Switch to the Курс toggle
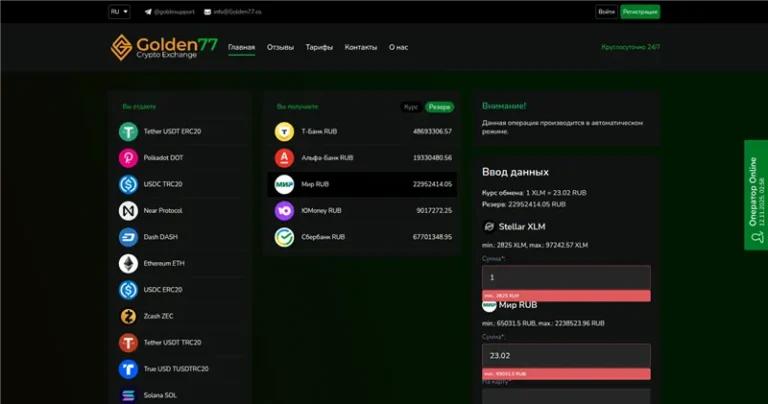This screenshot has width=768, height=404. click(411, 107)
